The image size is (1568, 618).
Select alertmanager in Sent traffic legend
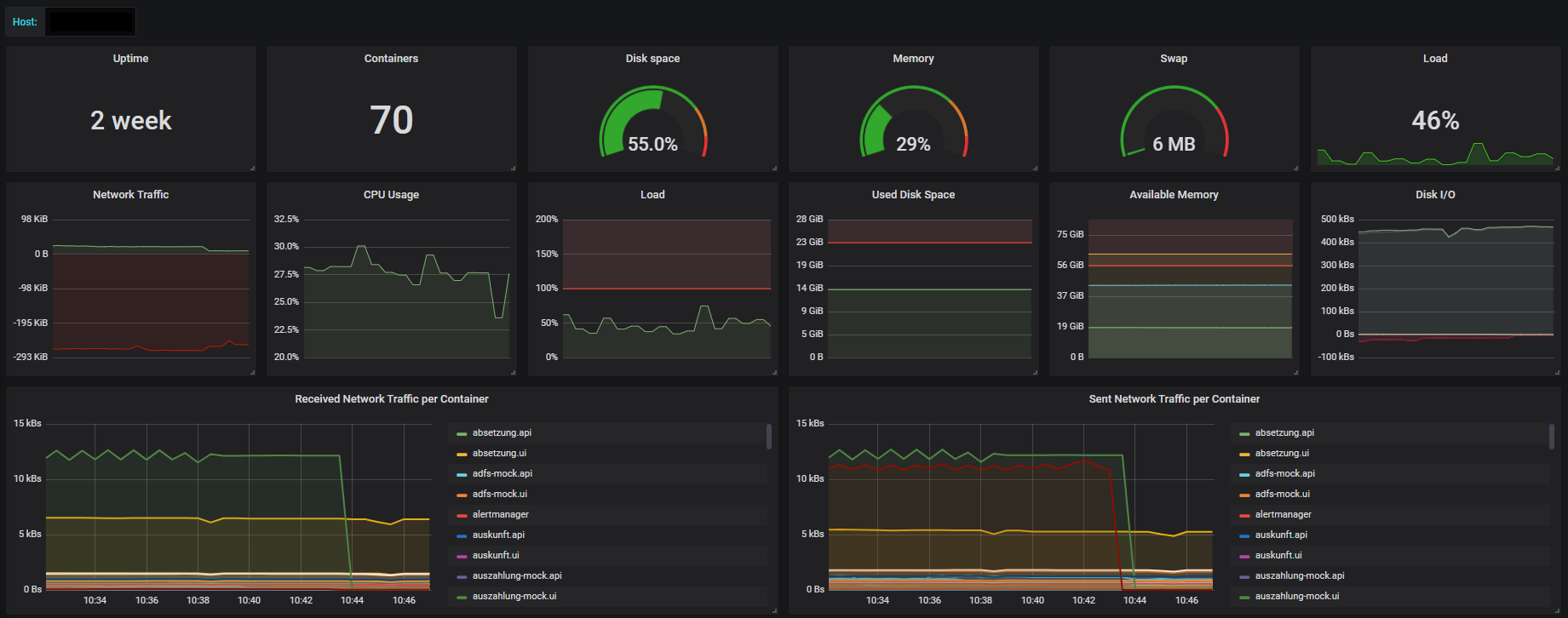coord(1284,515)
